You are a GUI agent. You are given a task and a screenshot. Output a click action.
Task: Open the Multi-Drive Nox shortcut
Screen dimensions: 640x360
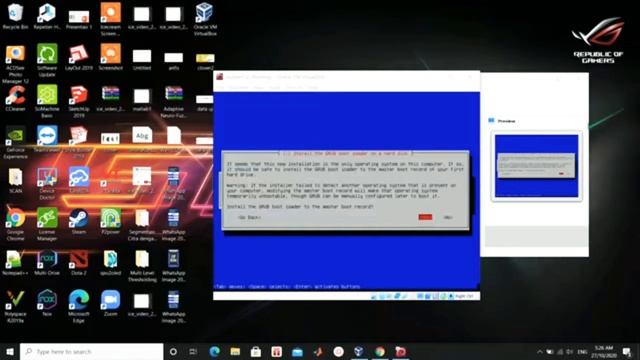[x=47, y=262]
